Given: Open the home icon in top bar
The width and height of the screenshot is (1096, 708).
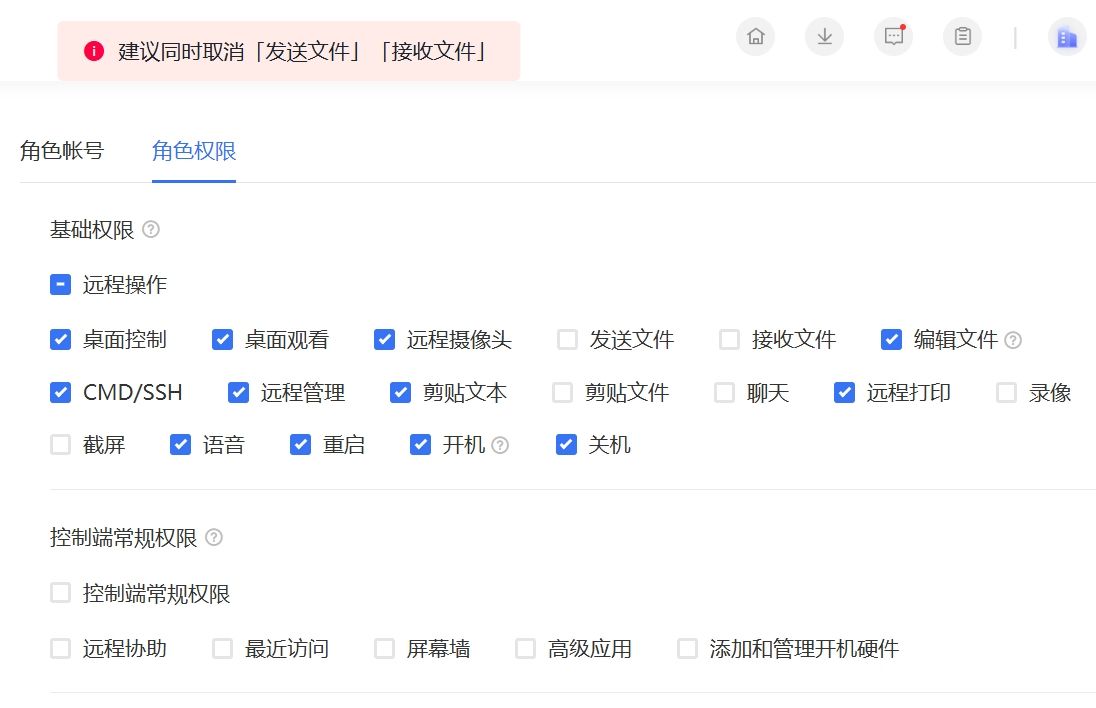Looking at the screenshot, I should 756,36.
